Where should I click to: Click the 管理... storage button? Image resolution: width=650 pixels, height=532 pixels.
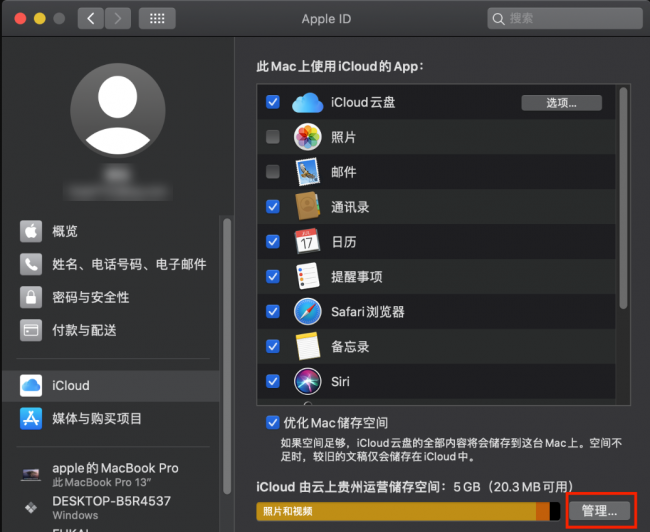pos(599,511)
